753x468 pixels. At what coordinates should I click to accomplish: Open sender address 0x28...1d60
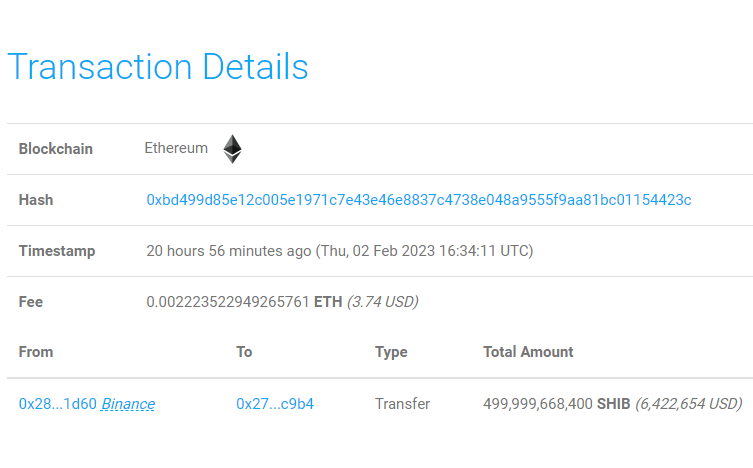pos(58,404)
